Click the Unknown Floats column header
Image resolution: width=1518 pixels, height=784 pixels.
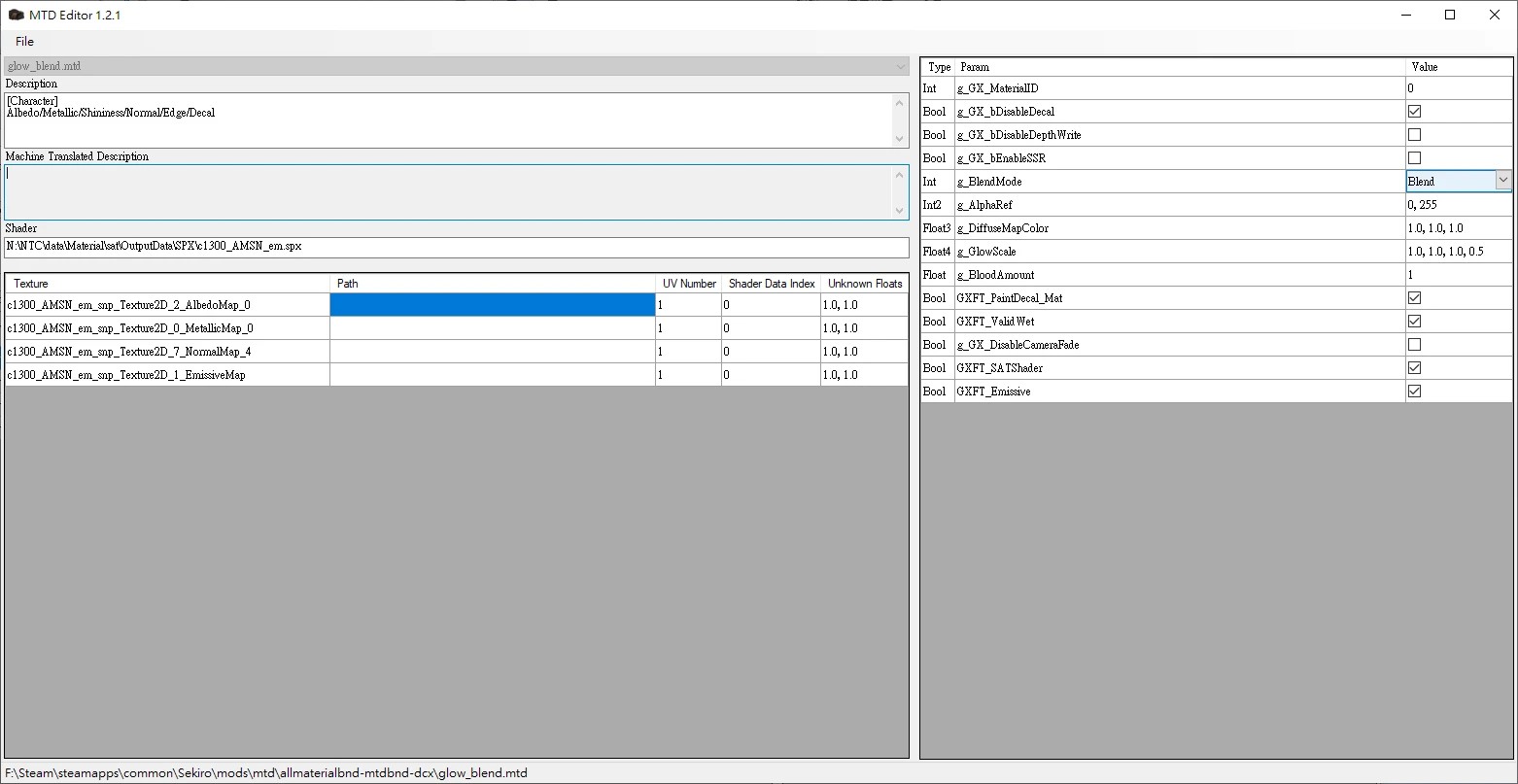point(865,284)
